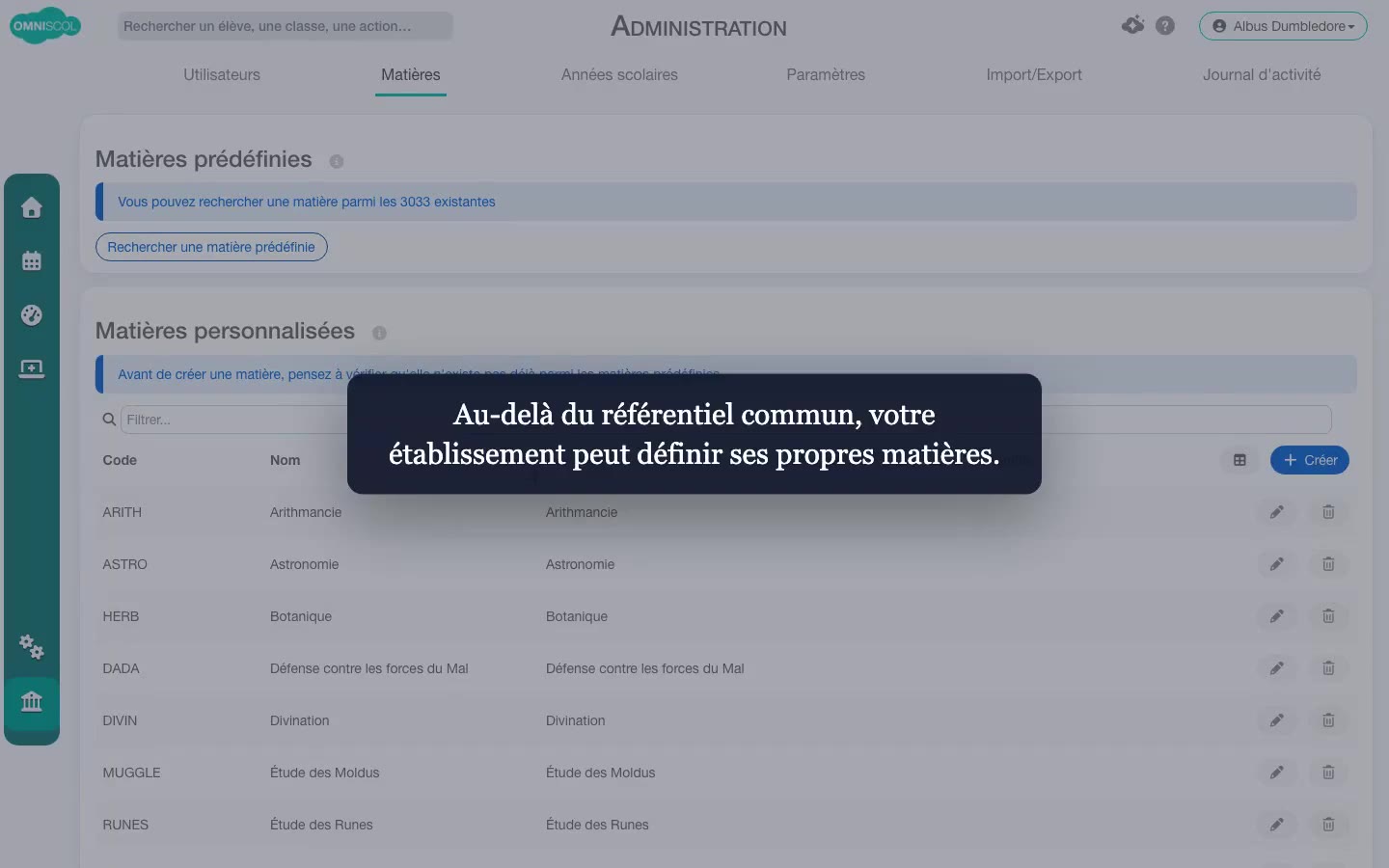This screenshot has width=1389, height=868.
Task: Click the Omniscol logo
Action: pos(45,26)
